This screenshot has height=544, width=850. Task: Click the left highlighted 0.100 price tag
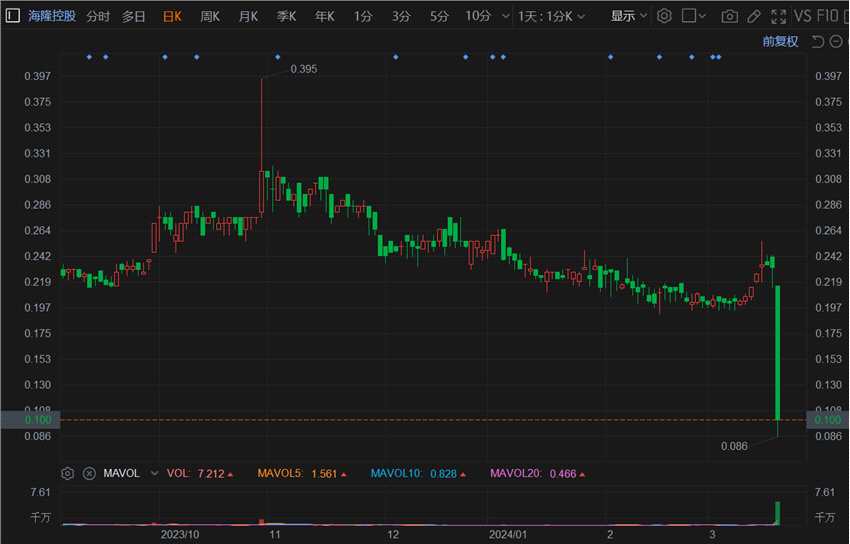[30, 420]
